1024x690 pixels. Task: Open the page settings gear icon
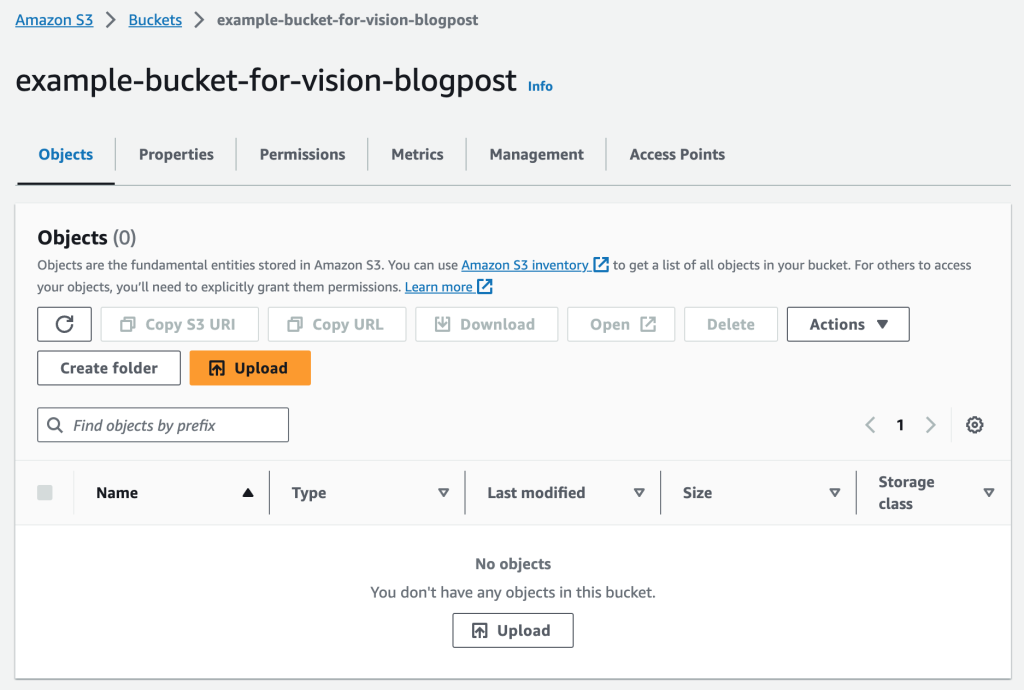[x=974, y=424]
